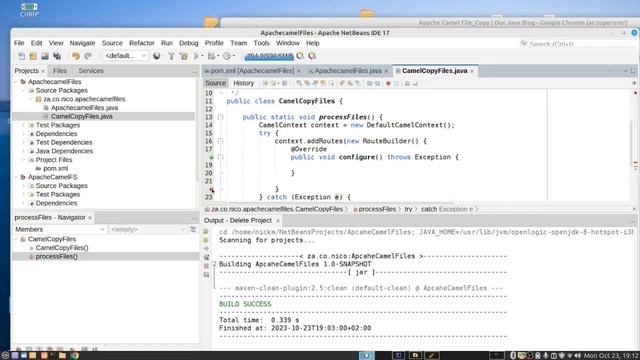Switch to the Services tab

click(x=91, y=71)
